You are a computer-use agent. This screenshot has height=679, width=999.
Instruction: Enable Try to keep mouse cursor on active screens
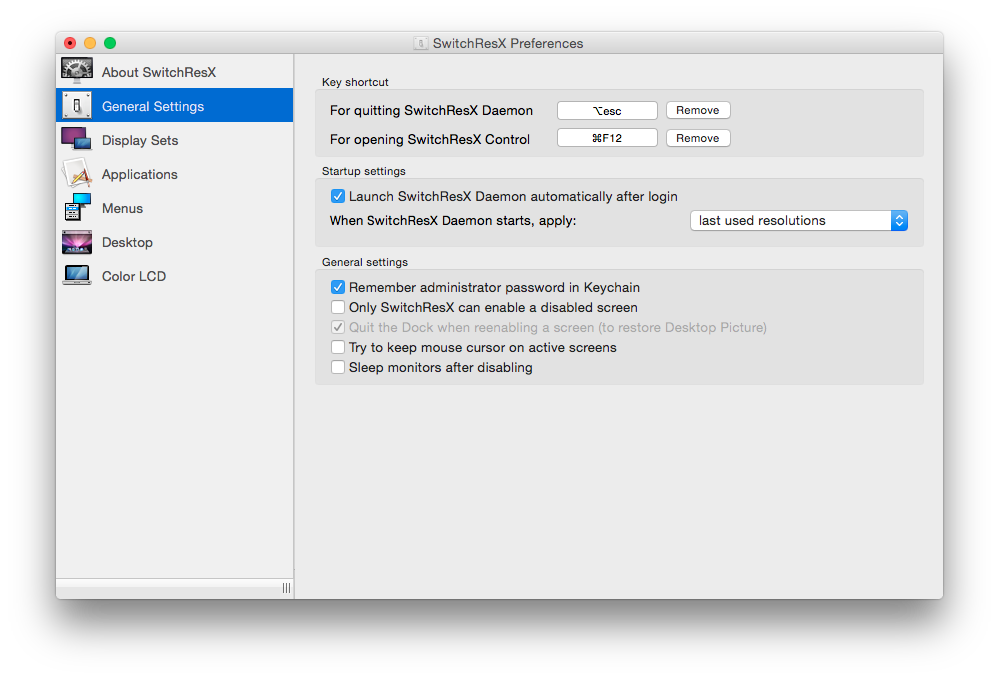(x=338, y=347)
